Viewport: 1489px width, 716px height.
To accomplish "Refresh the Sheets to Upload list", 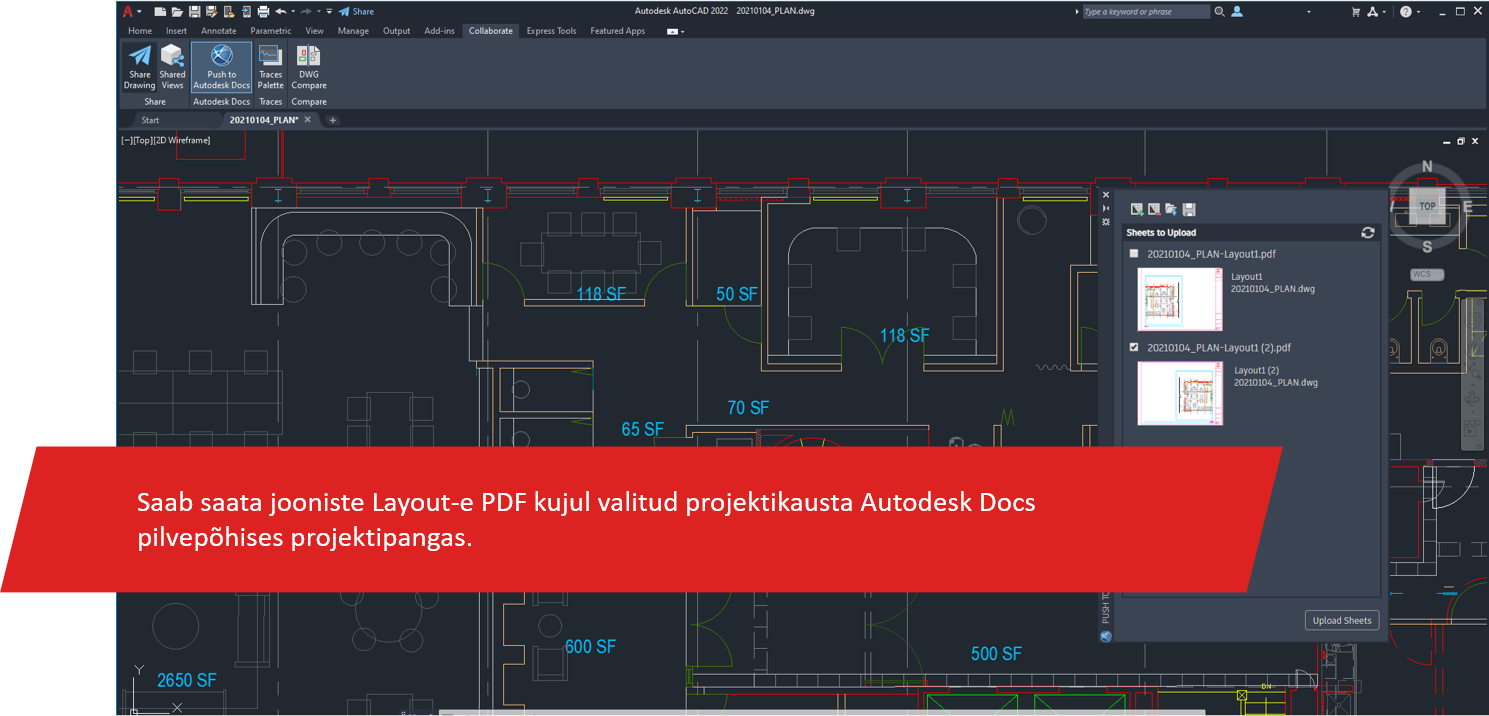I will tap(1367, 233).
